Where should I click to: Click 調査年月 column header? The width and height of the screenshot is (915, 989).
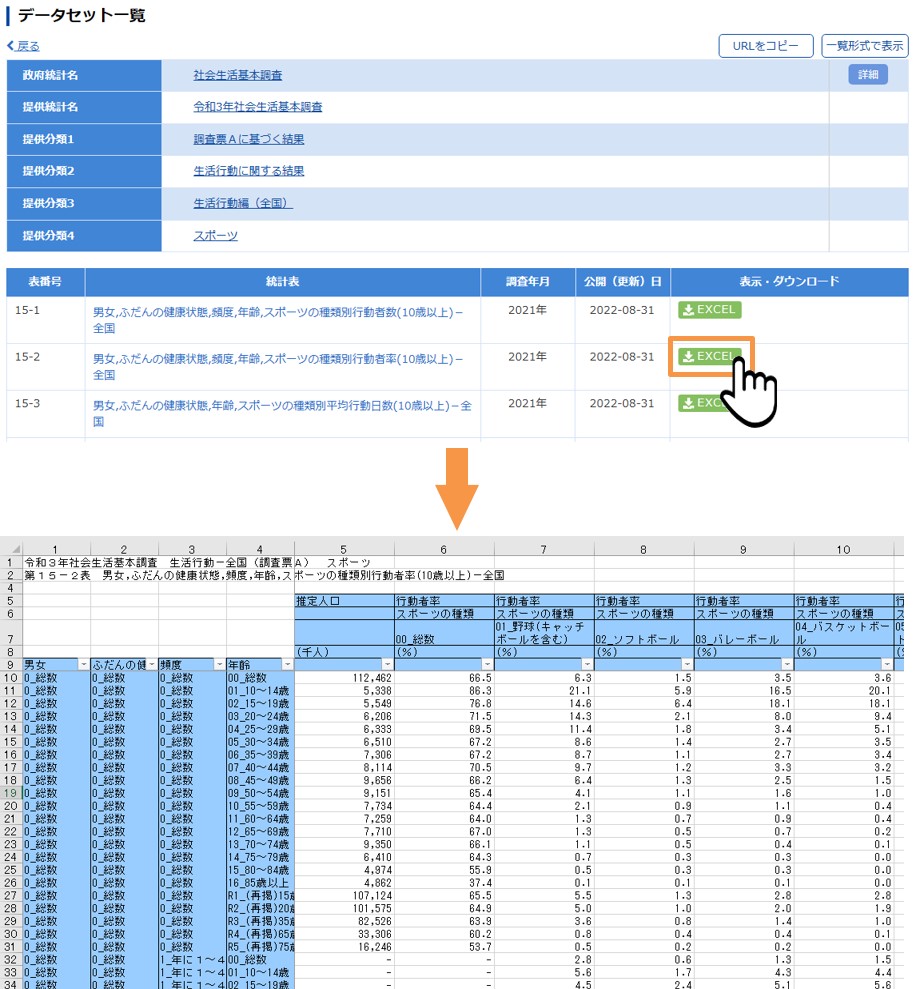coord(528,281)
